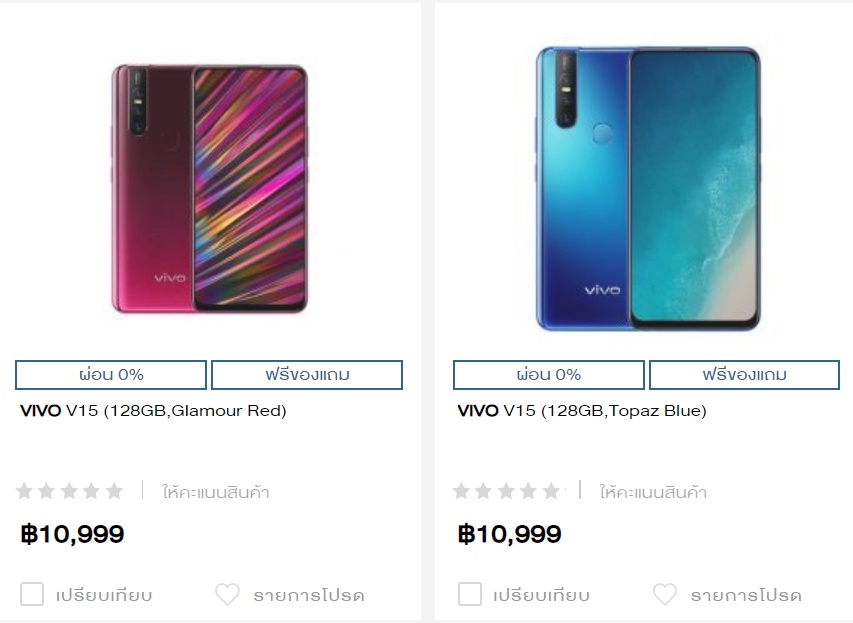
Task: Tick the compare checkbox for Topaz Blue
Action: (x=469, y=594)
